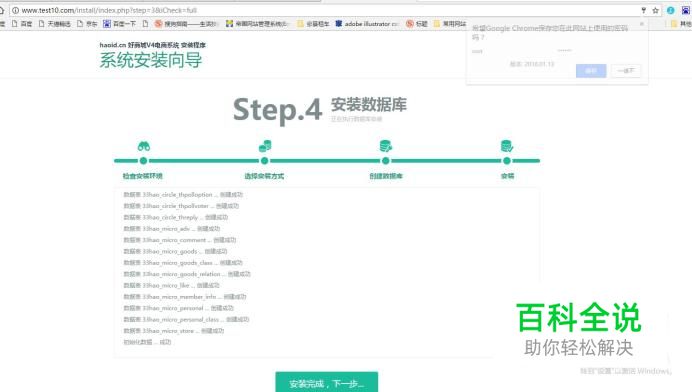
Task: Click the log line 33hao_micro_personal_class
Action: (186, 319)
